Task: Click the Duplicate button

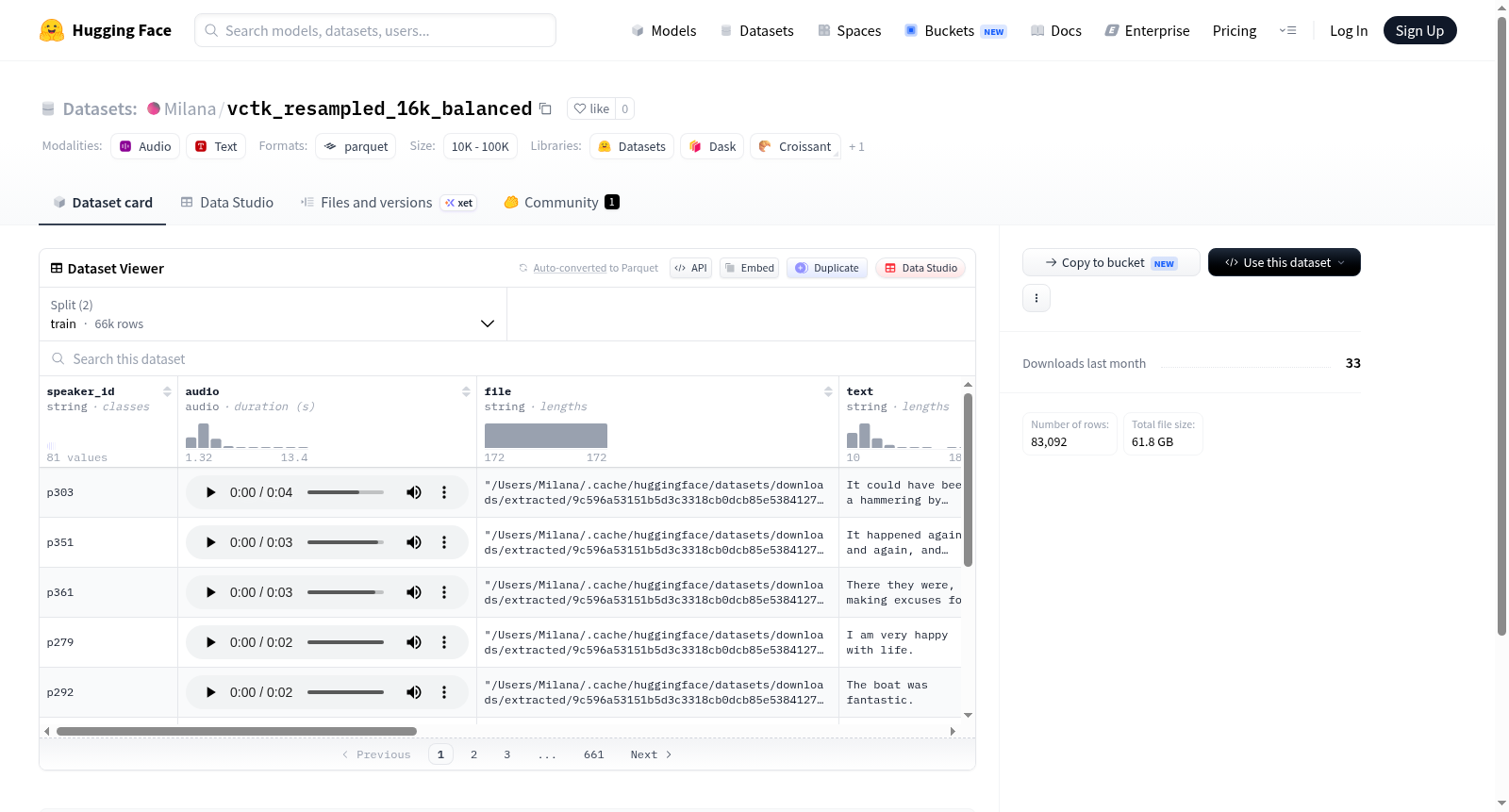Action: [827, 268]
